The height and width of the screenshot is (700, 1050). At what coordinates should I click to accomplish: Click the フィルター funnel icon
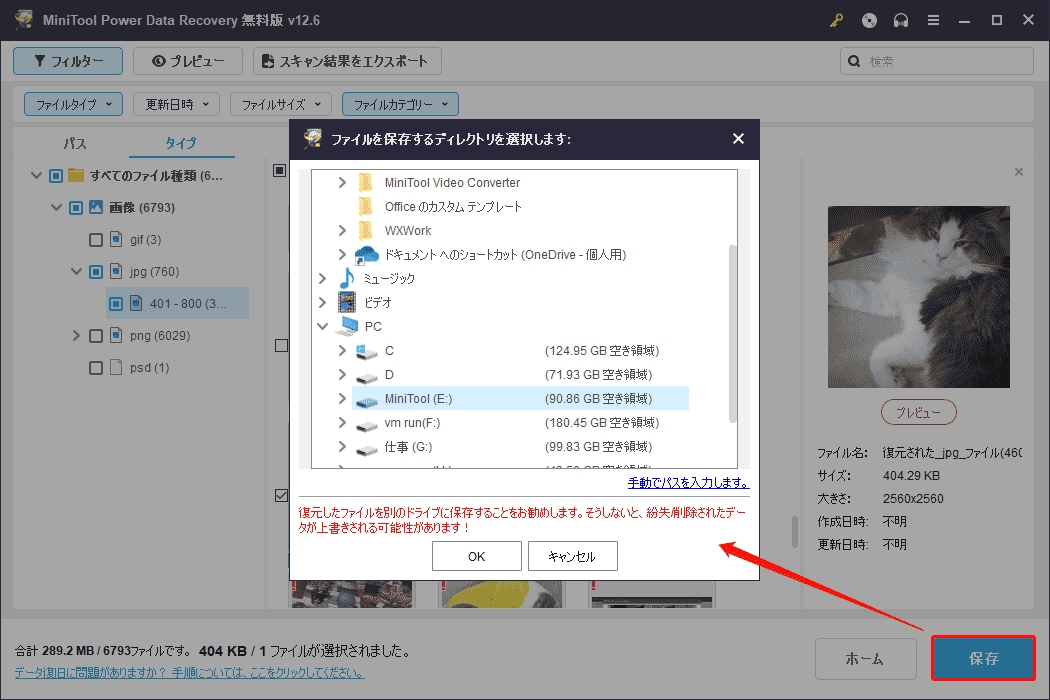[x=39, y=61]
